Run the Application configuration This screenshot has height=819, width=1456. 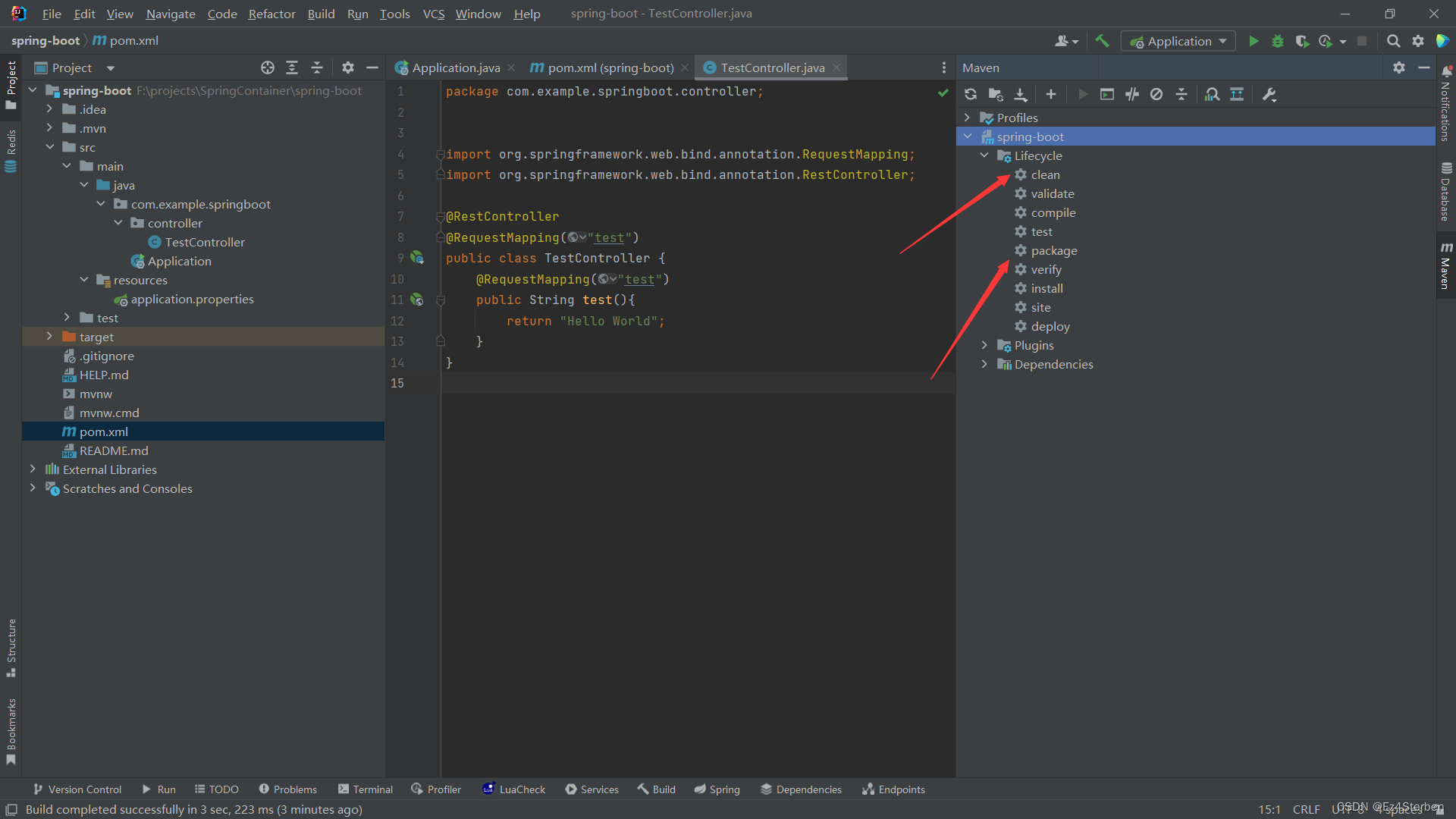1254,41
